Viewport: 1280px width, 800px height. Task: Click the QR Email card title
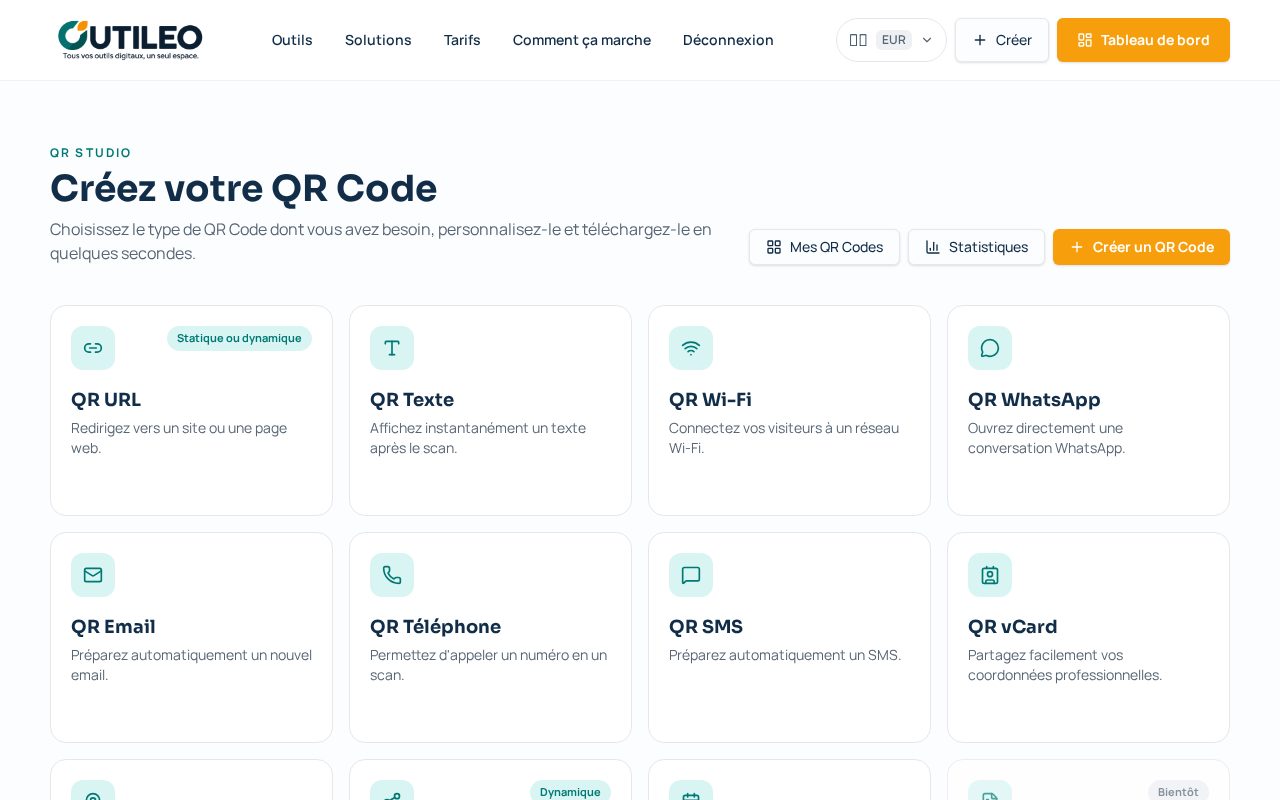click(x=113, y=626)
